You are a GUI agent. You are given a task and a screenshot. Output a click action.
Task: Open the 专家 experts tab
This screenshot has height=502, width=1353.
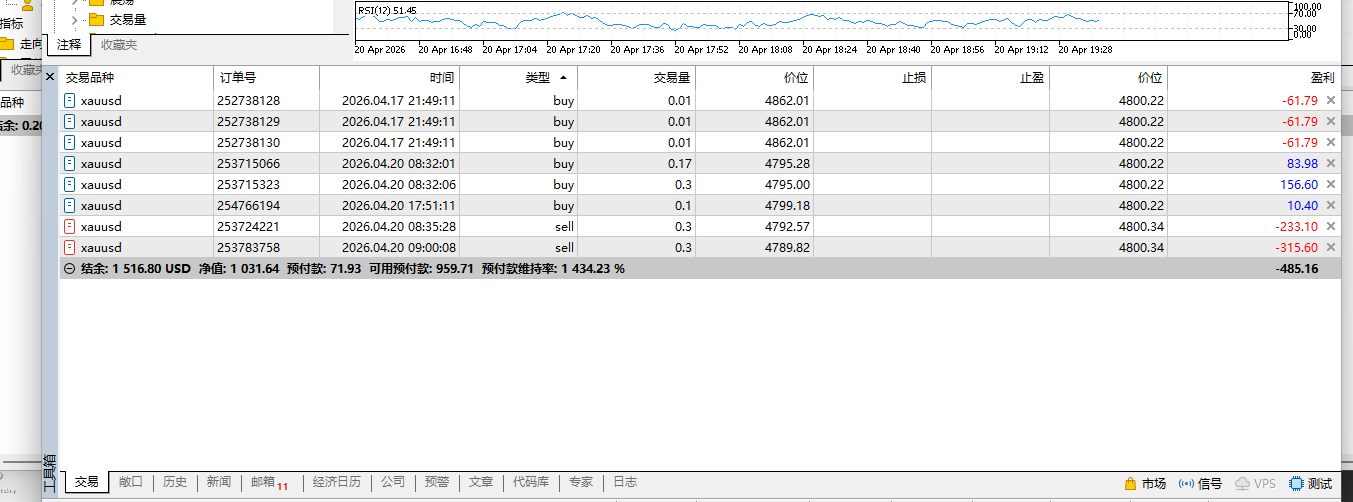point(581,482)
